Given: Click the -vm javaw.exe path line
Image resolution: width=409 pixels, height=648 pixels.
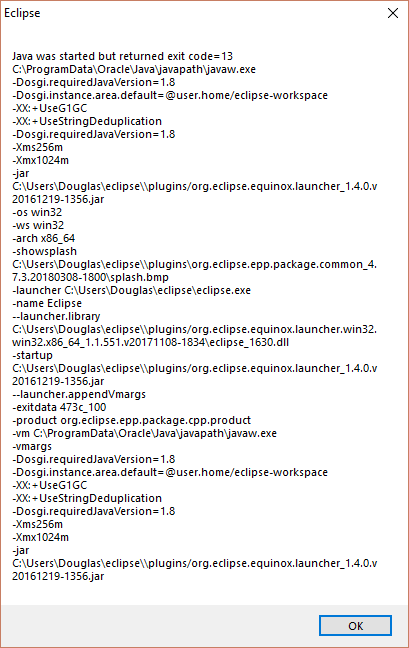Looking at the screenshot, I should pos(145,434).
